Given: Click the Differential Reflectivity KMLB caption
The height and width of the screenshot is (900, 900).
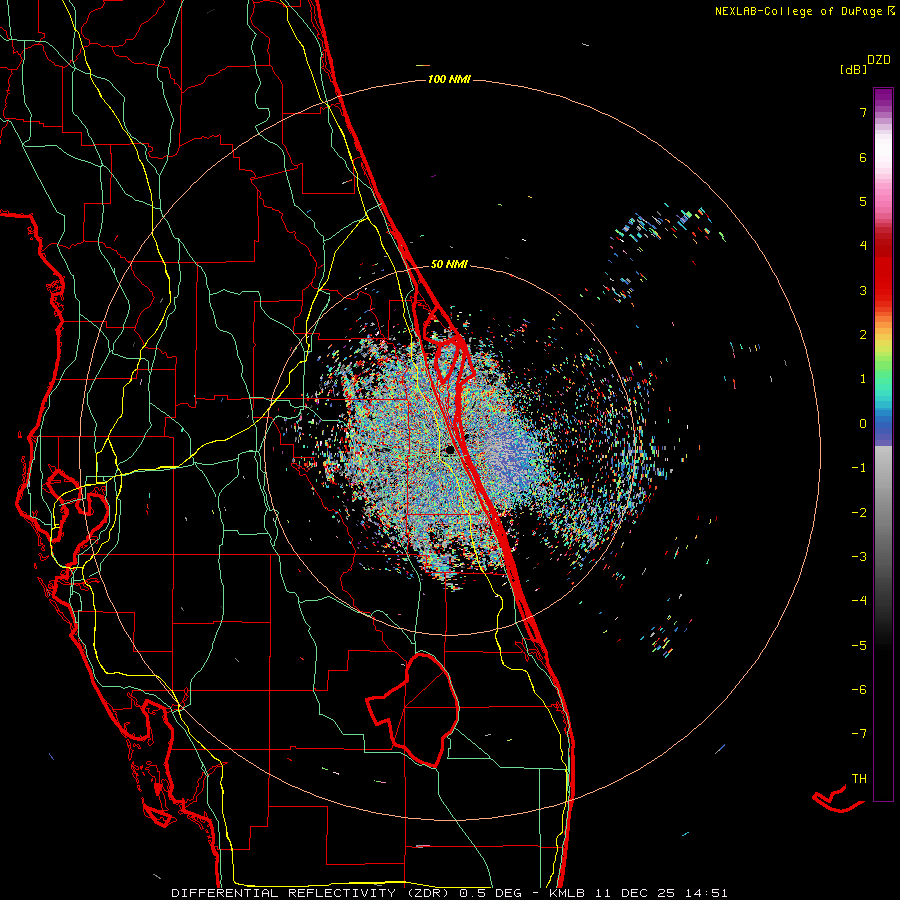Looking at the screenshot, I should (x=449, y=893).
